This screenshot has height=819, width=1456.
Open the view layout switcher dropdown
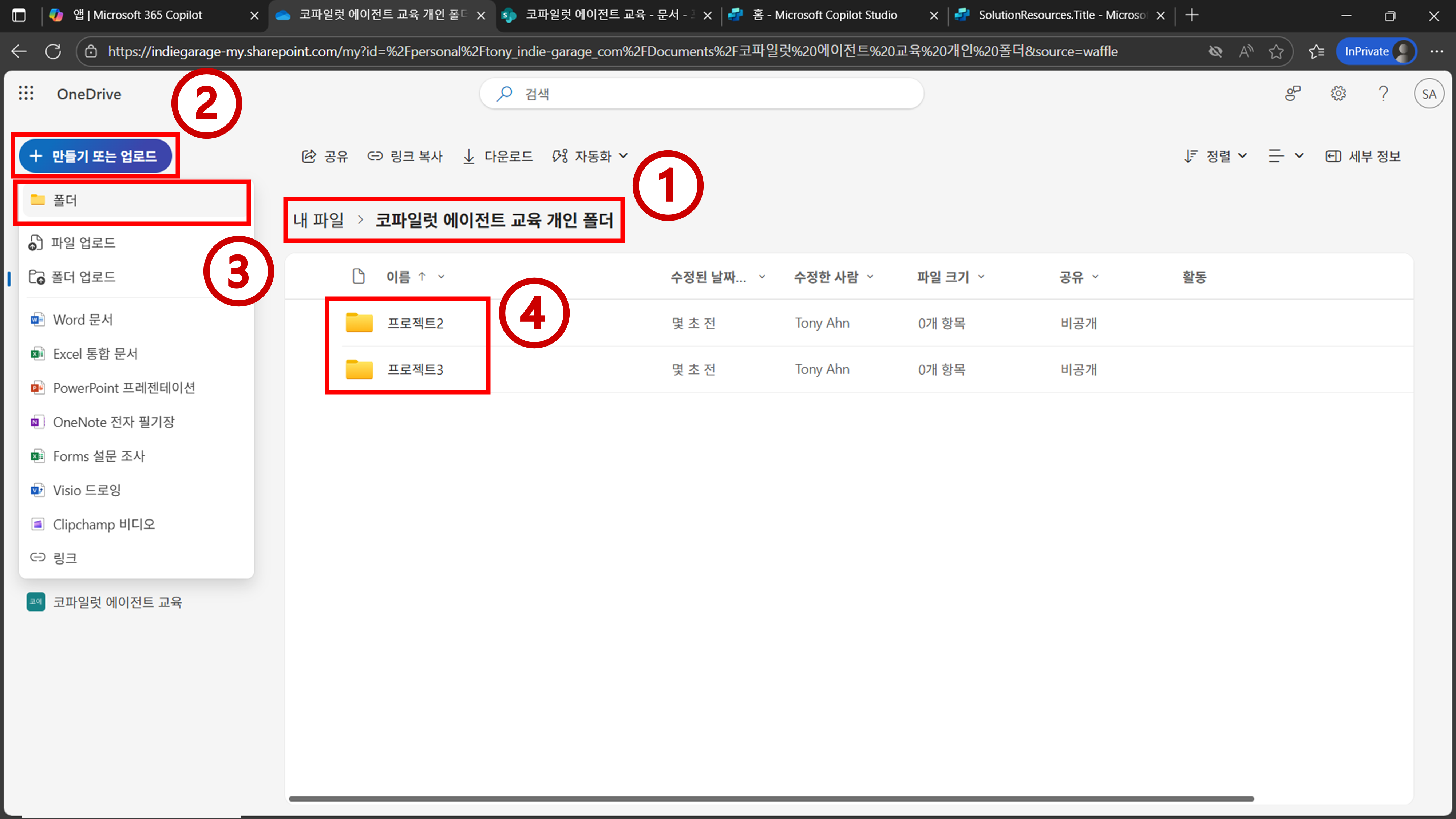tap(1285, 156)
